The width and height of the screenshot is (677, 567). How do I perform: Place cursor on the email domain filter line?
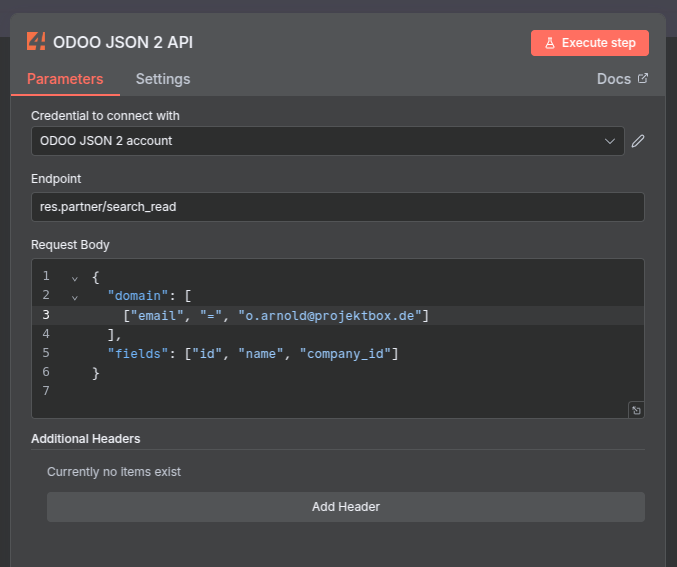click(276, 315)
